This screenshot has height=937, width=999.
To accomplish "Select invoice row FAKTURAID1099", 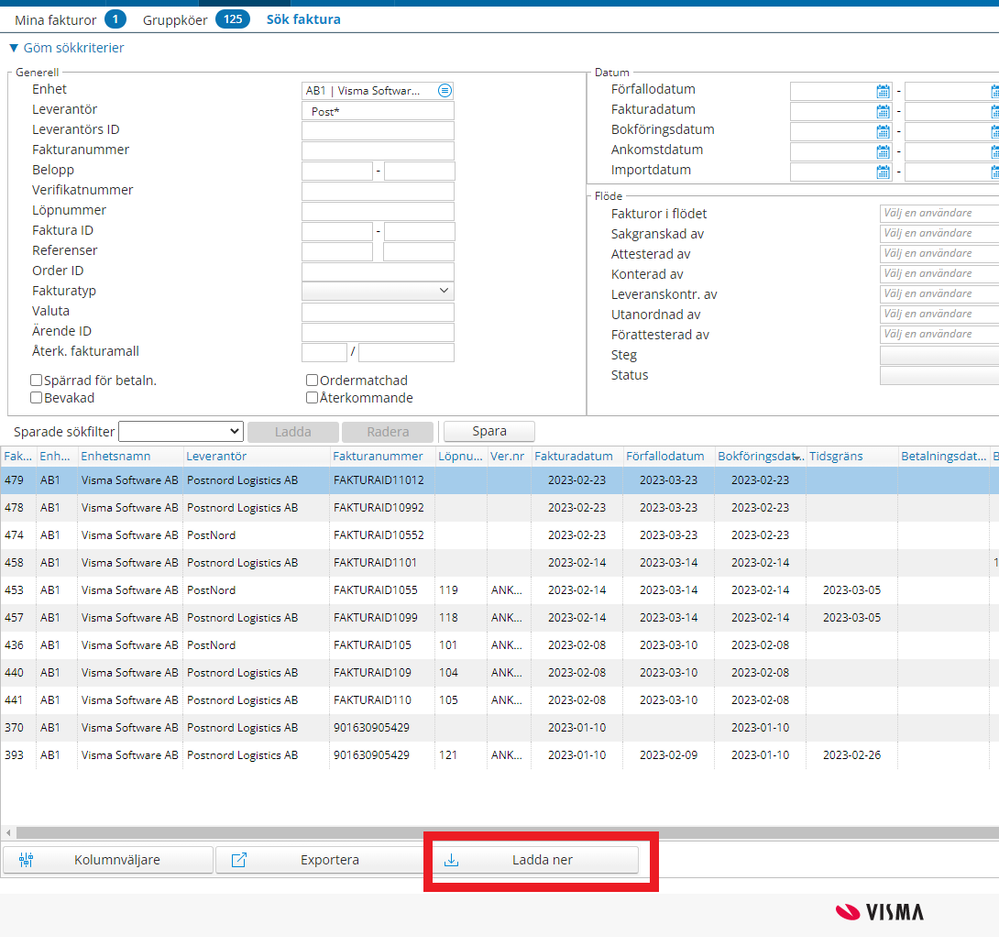I will click(x=500, y=617).
